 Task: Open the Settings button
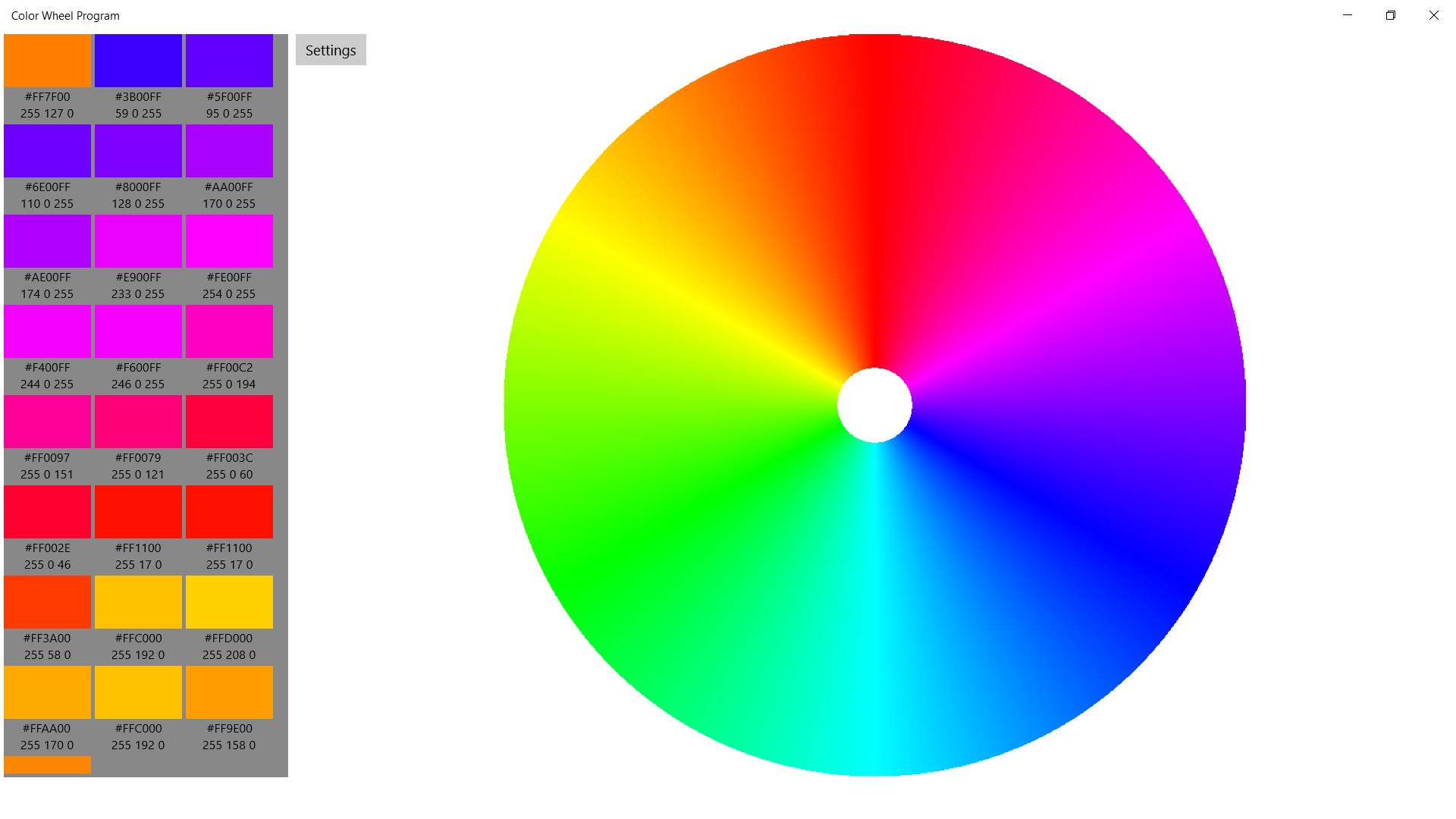pos(331,50)
